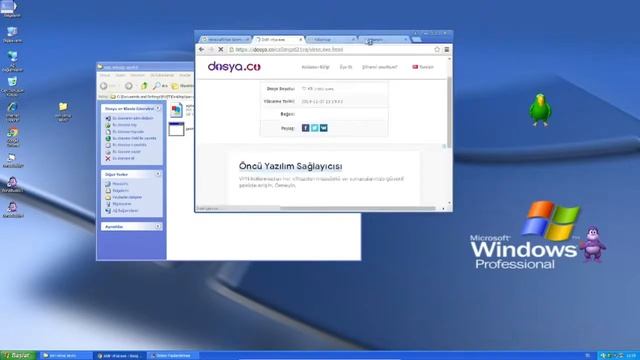Image resolution: width=640 pixels, height=360 pixels.
Task: Expand the 'Ayrıntılar' panel
Action: 158,227
